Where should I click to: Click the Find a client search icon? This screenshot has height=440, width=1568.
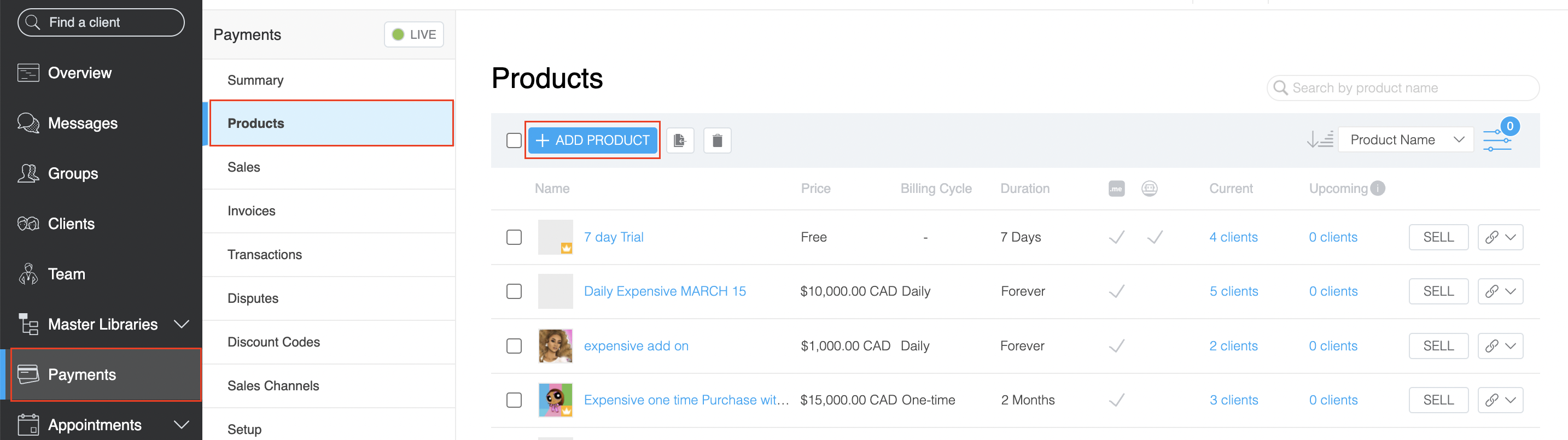point(32,22)
